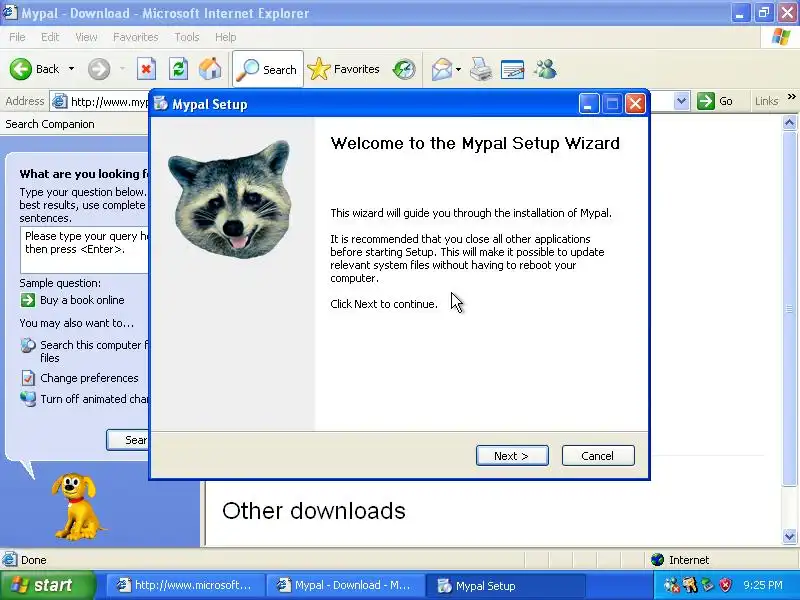Image resolution: width=800 pixels, height=600 pixels.
Task: Open the Favorites menu
Action: (x=136, y=37)
